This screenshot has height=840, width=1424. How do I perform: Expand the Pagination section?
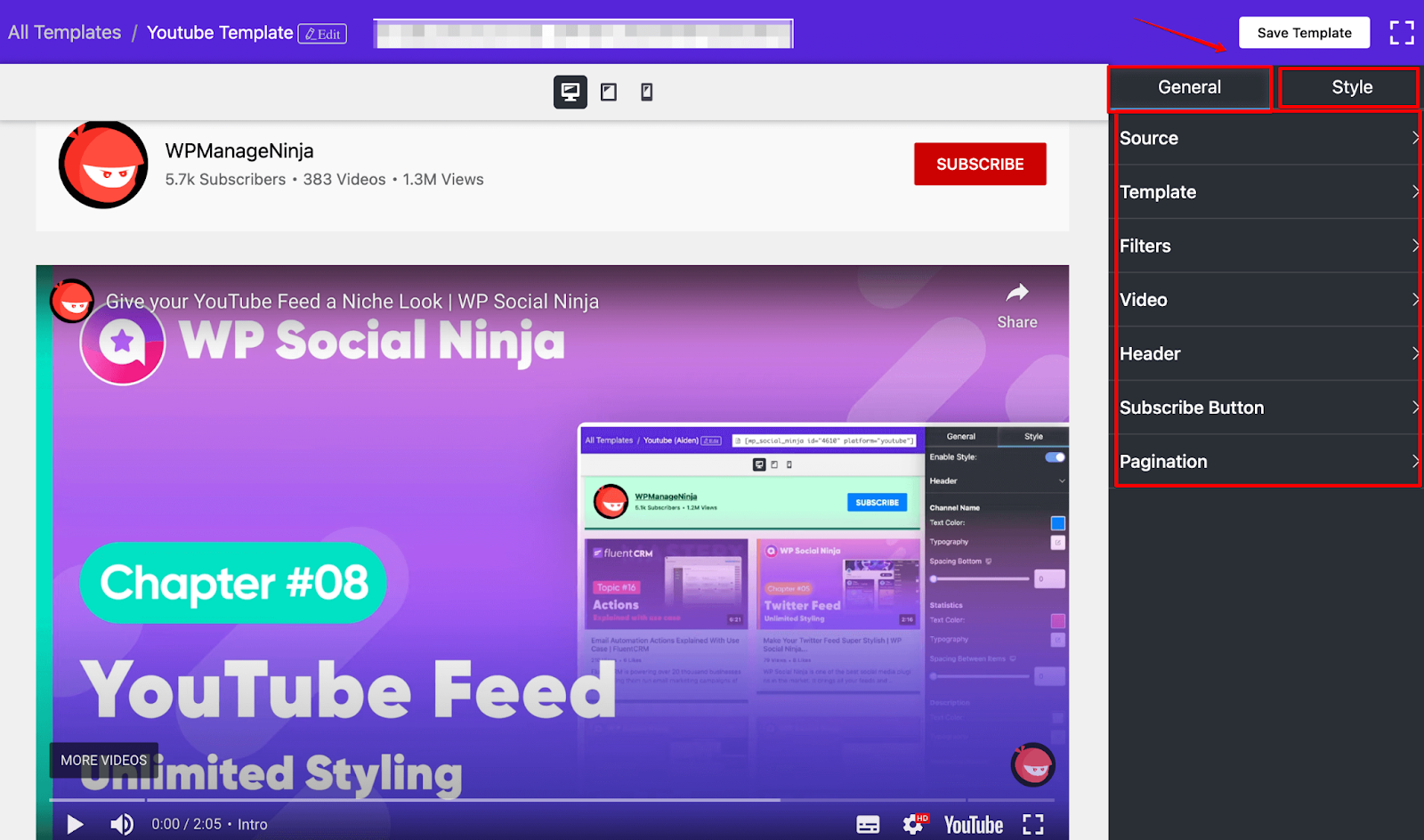point(1267,461)
